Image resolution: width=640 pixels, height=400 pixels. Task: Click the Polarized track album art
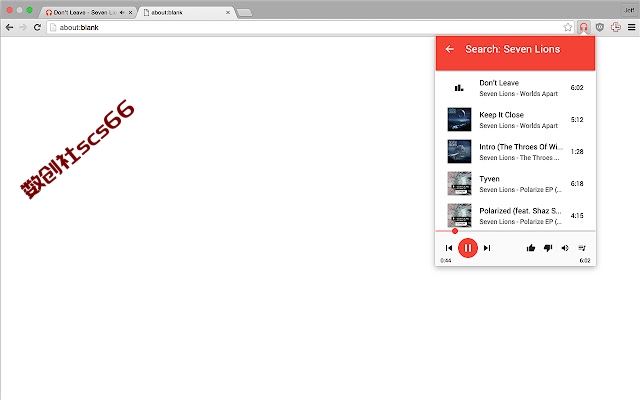(459, 216)
